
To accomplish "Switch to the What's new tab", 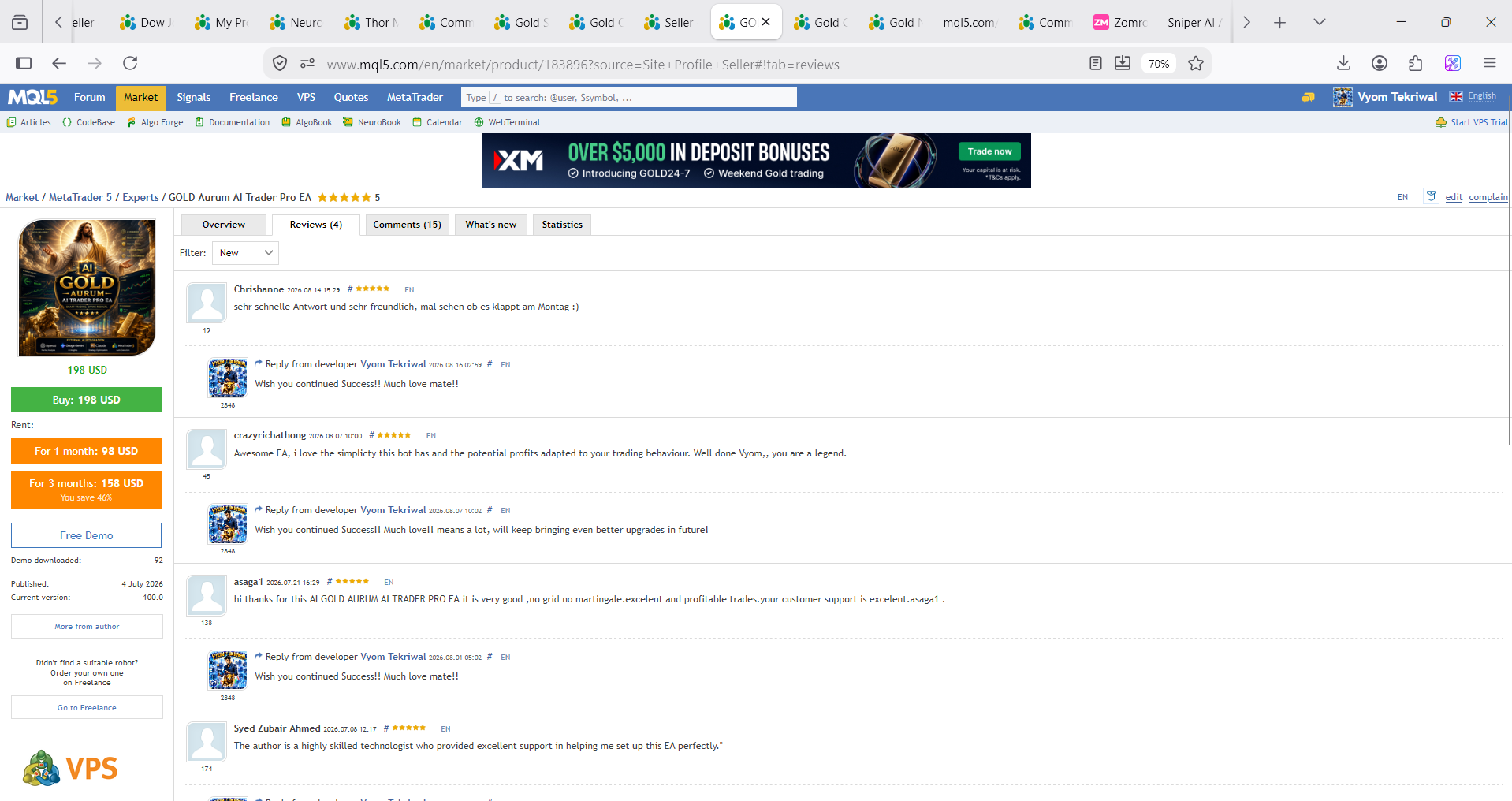I will (x=490, y=225).
